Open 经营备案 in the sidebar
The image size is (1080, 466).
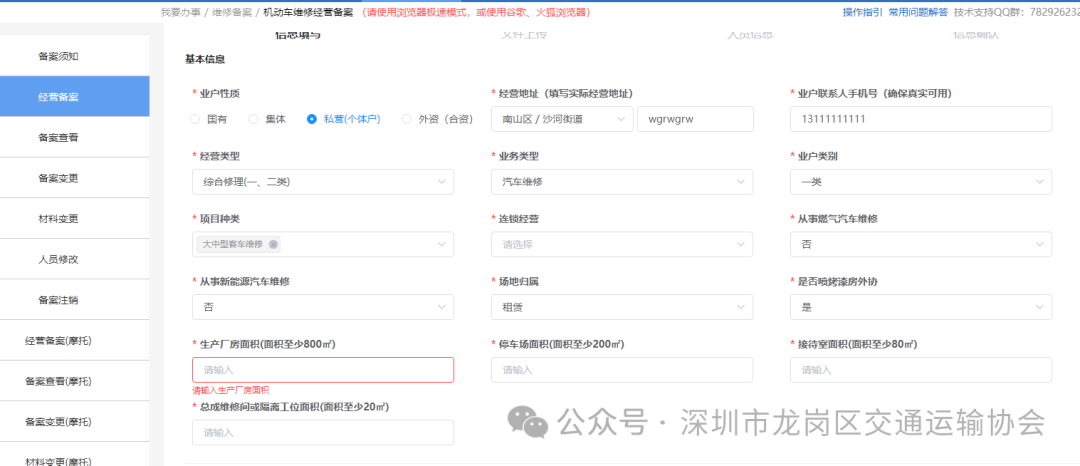coord(58,97)
